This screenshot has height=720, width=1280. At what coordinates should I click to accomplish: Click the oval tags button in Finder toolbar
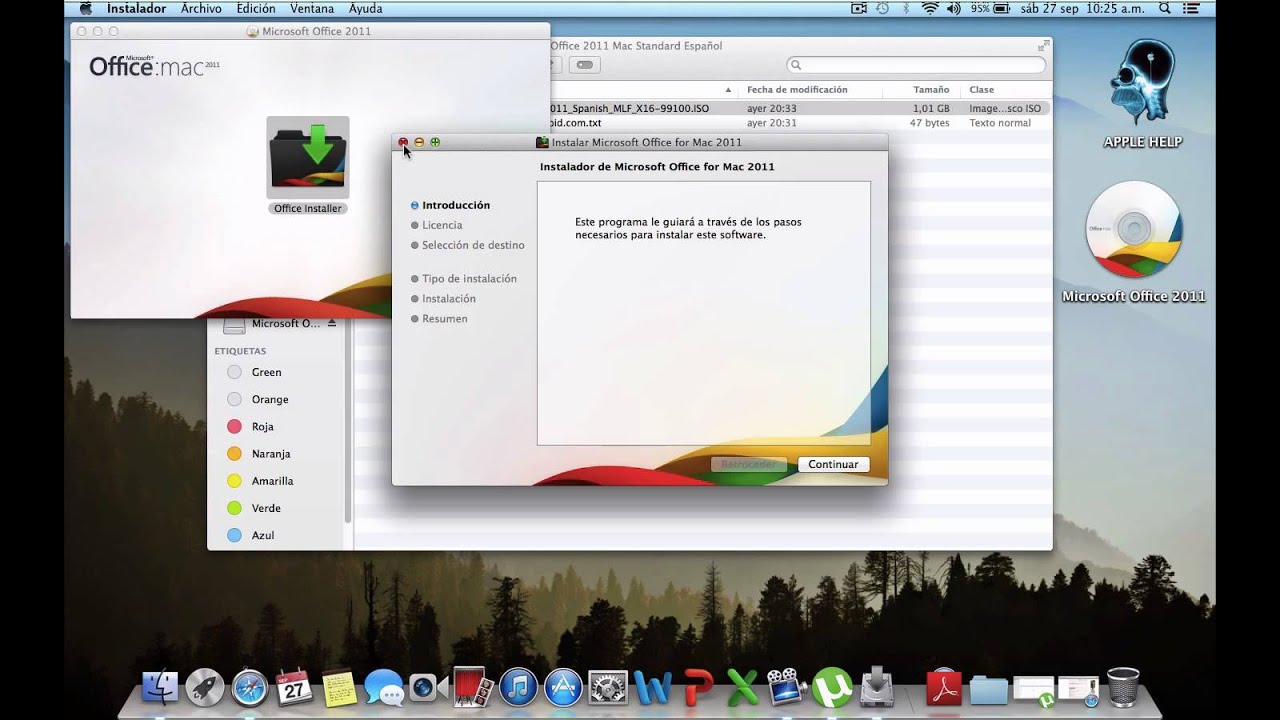click(585, 65)
